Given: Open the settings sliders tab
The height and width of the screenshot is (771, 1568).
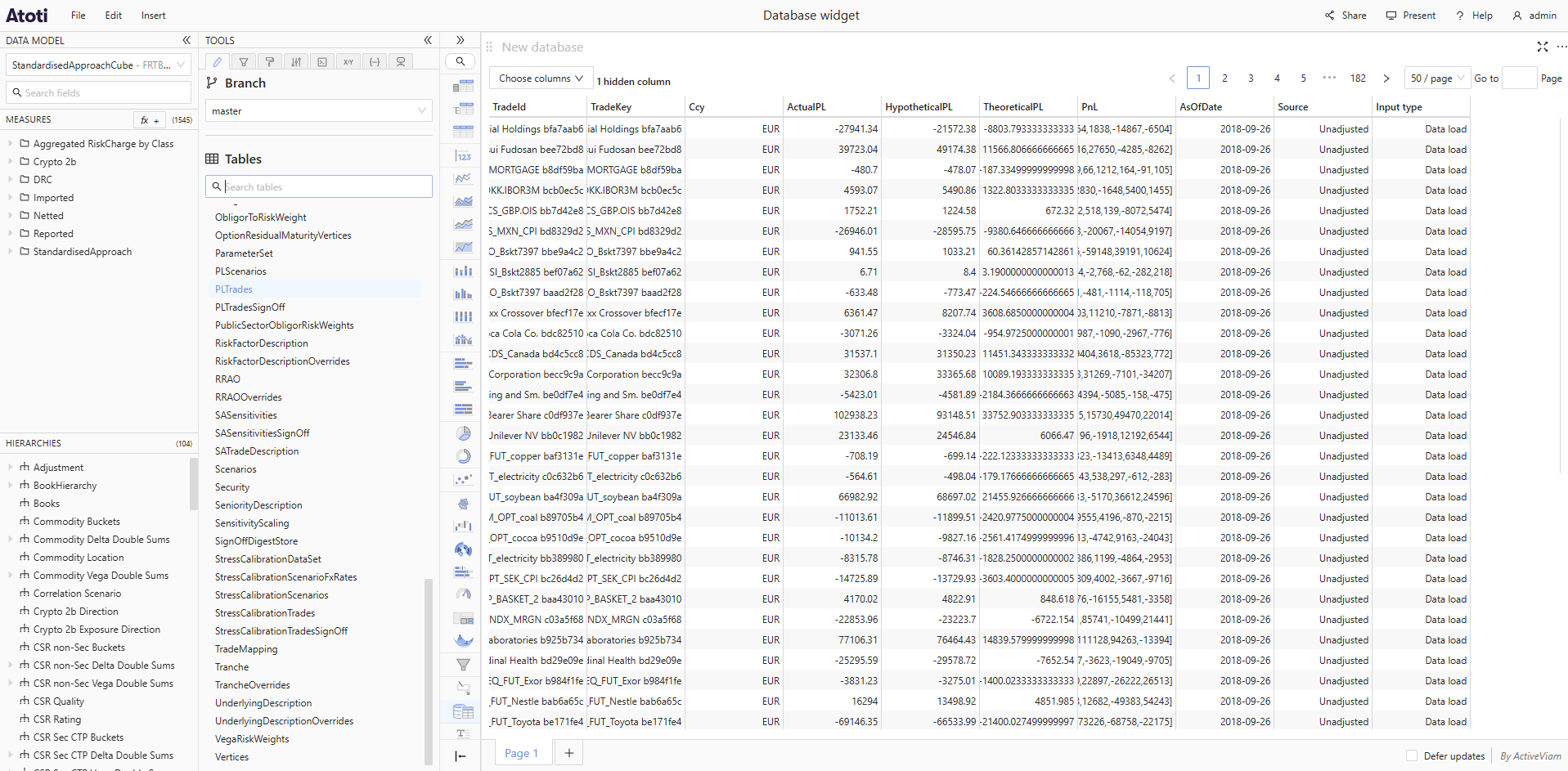Looking at the screenshot, I should [x=296, y=61].
